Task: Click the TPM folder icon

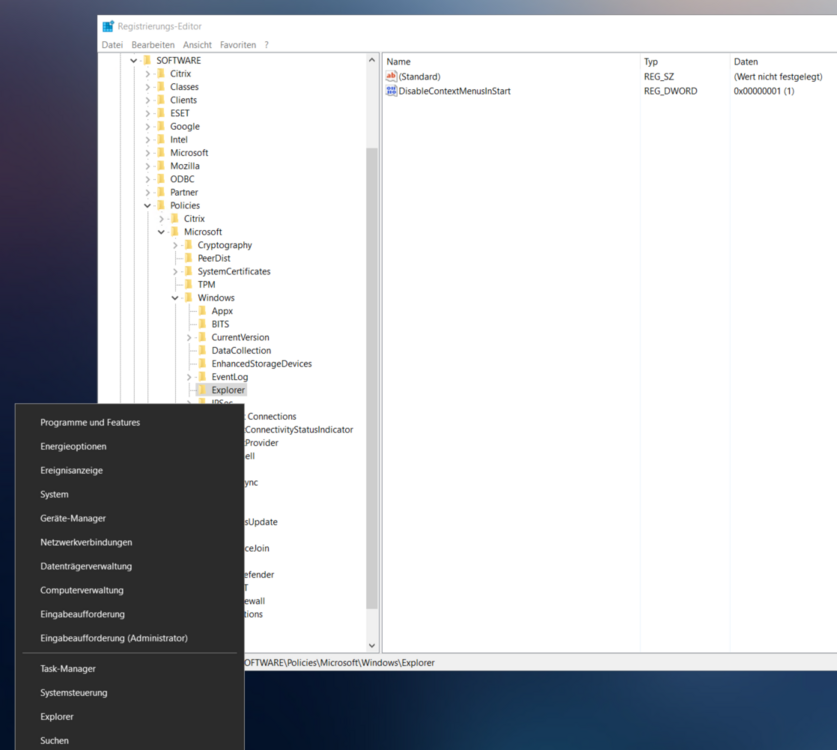Action: pos(189,284)
